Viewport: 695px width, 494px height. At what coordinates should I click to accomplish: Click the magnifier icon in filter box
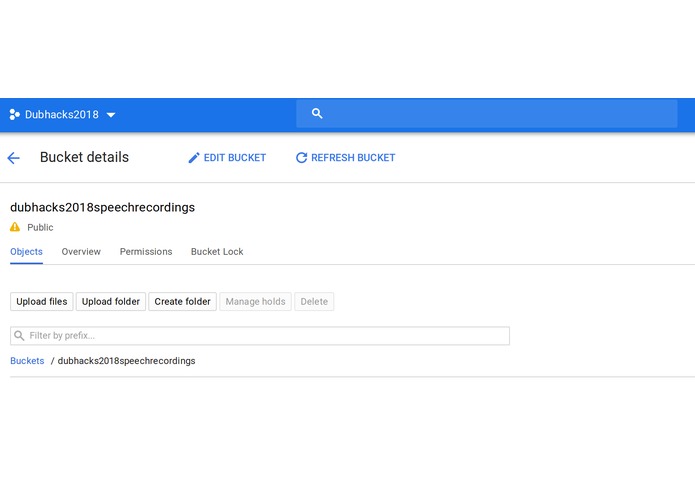coord(19,335)
